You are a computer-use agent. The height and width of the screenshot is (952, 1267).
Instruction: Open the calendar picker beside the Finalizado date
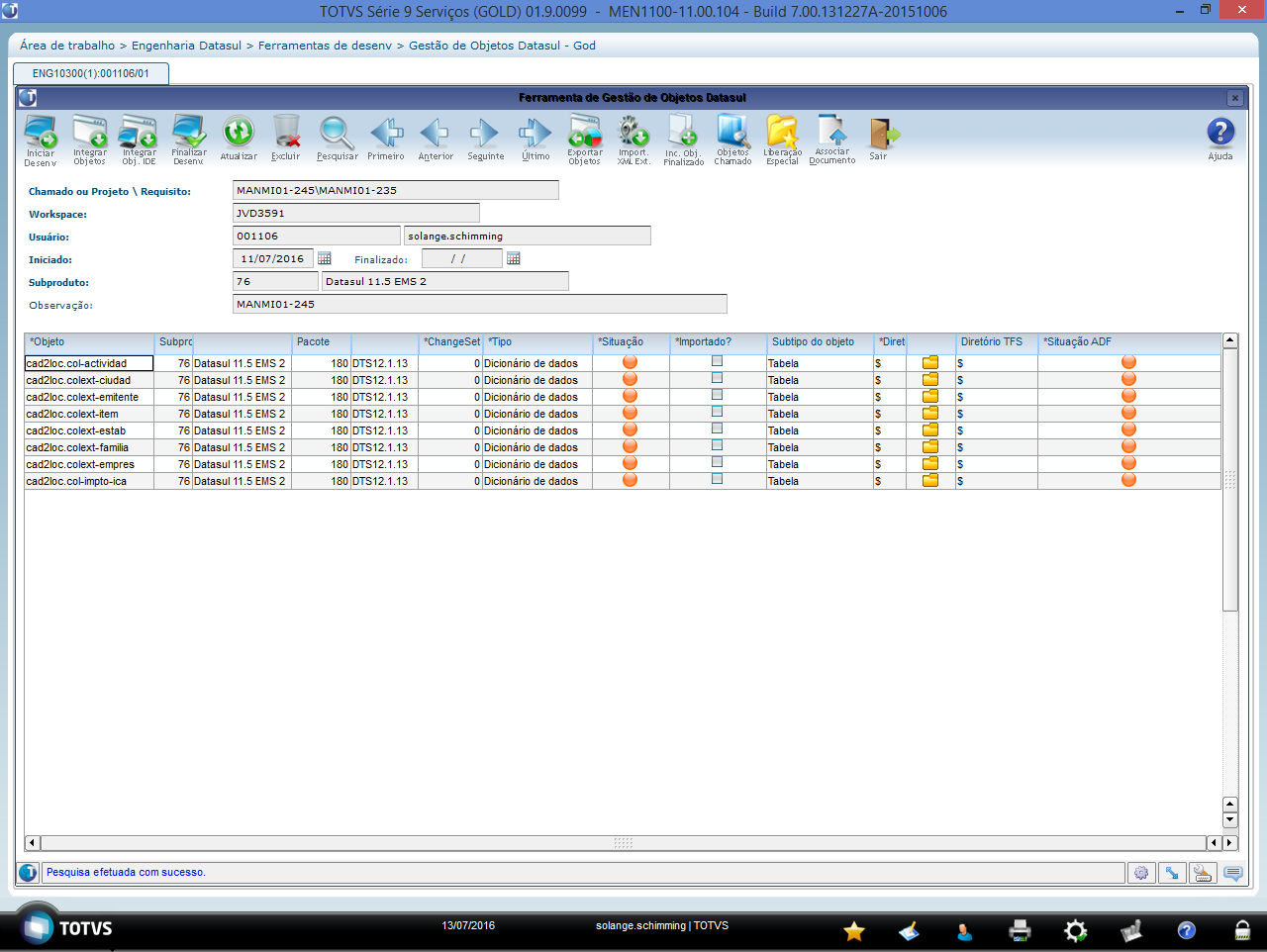click(x=514, y=258)
